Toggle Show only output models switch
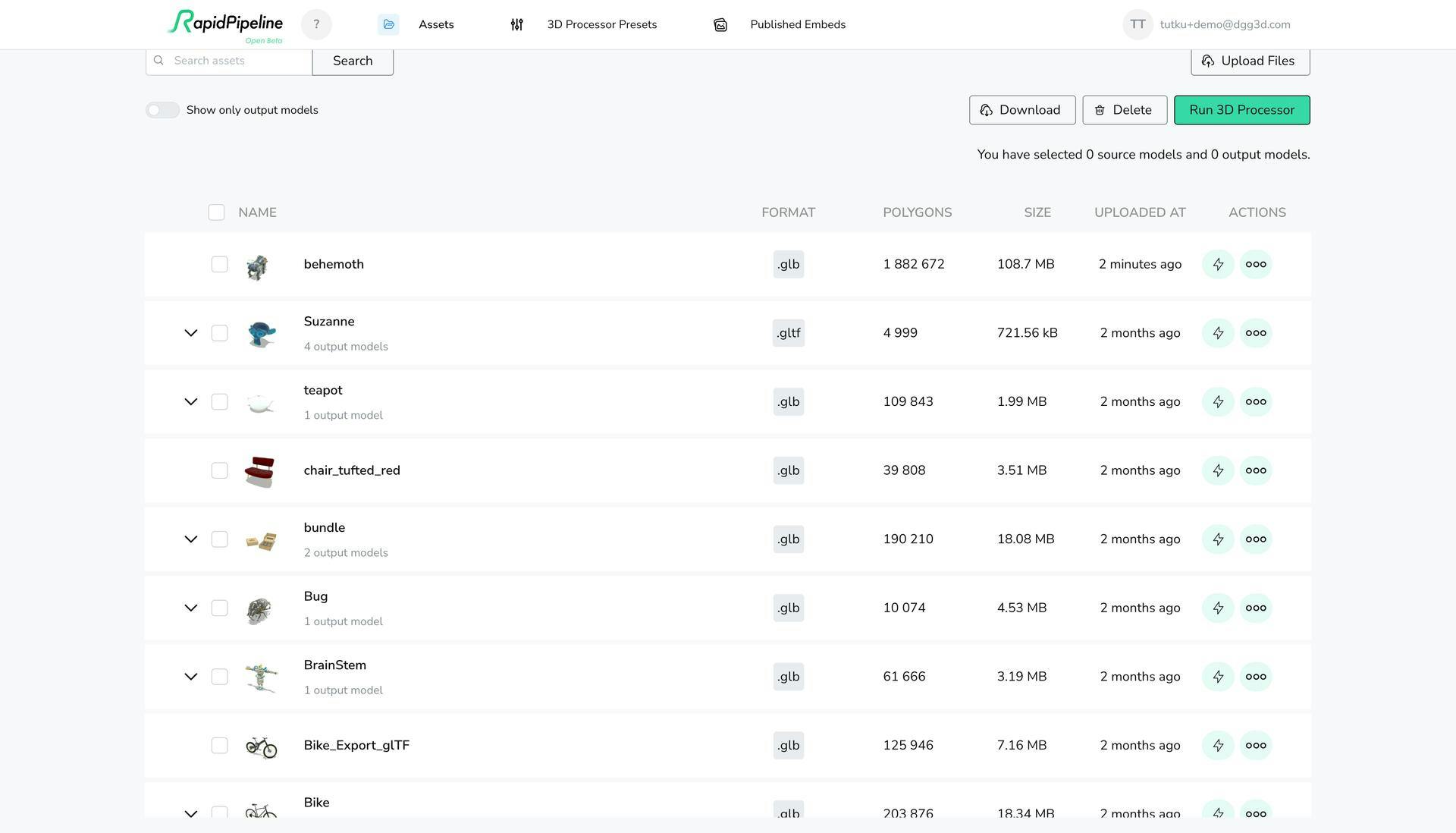 coord(162,110)
